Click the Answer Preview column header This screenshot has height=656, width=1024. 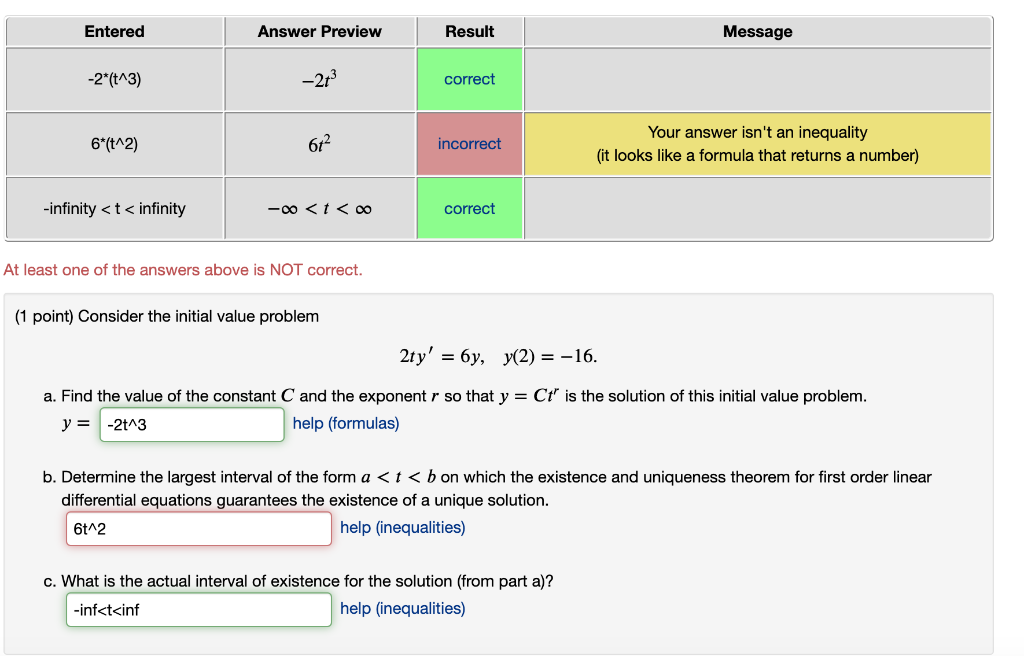click(x=320, y=31)
